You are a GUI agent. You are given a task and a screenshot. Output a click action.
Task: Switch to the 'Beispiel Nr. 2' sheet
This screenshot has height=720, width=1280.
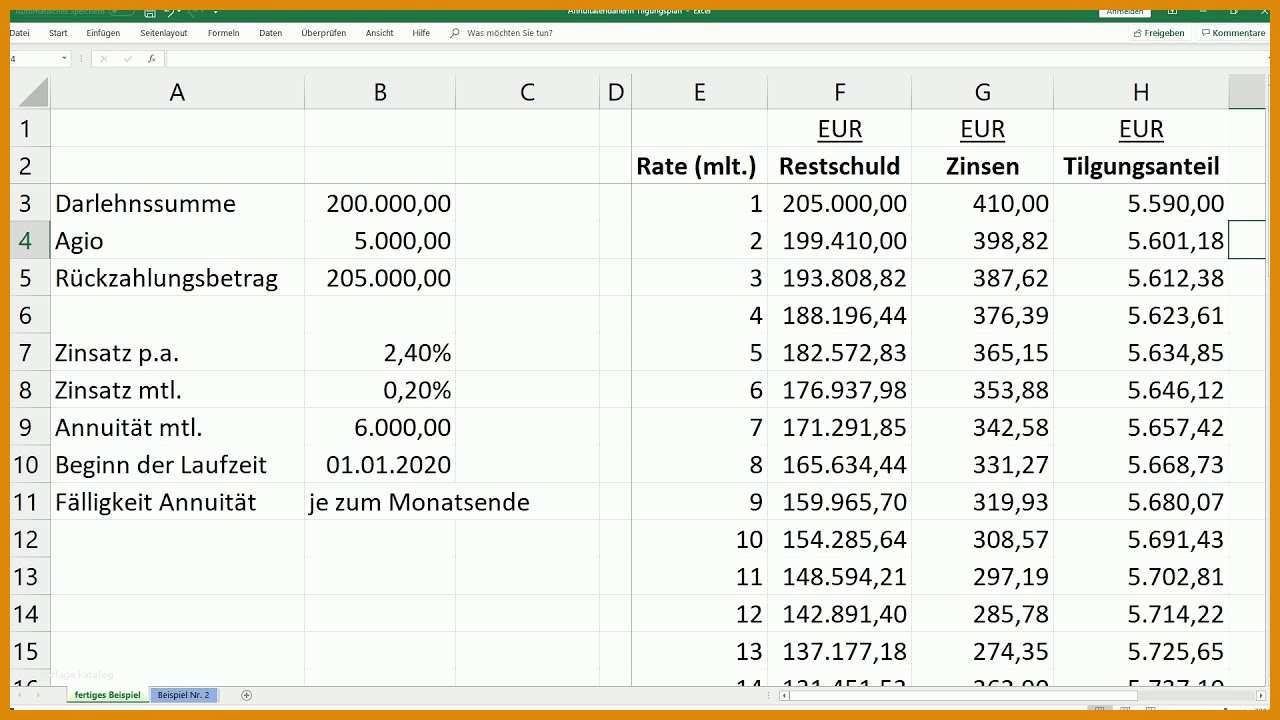(183, 695)
